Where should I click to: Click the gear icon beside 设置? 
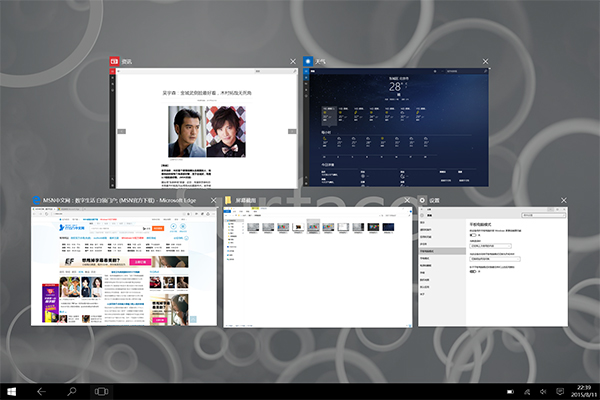pyautogui.click(x=422, y=200)
